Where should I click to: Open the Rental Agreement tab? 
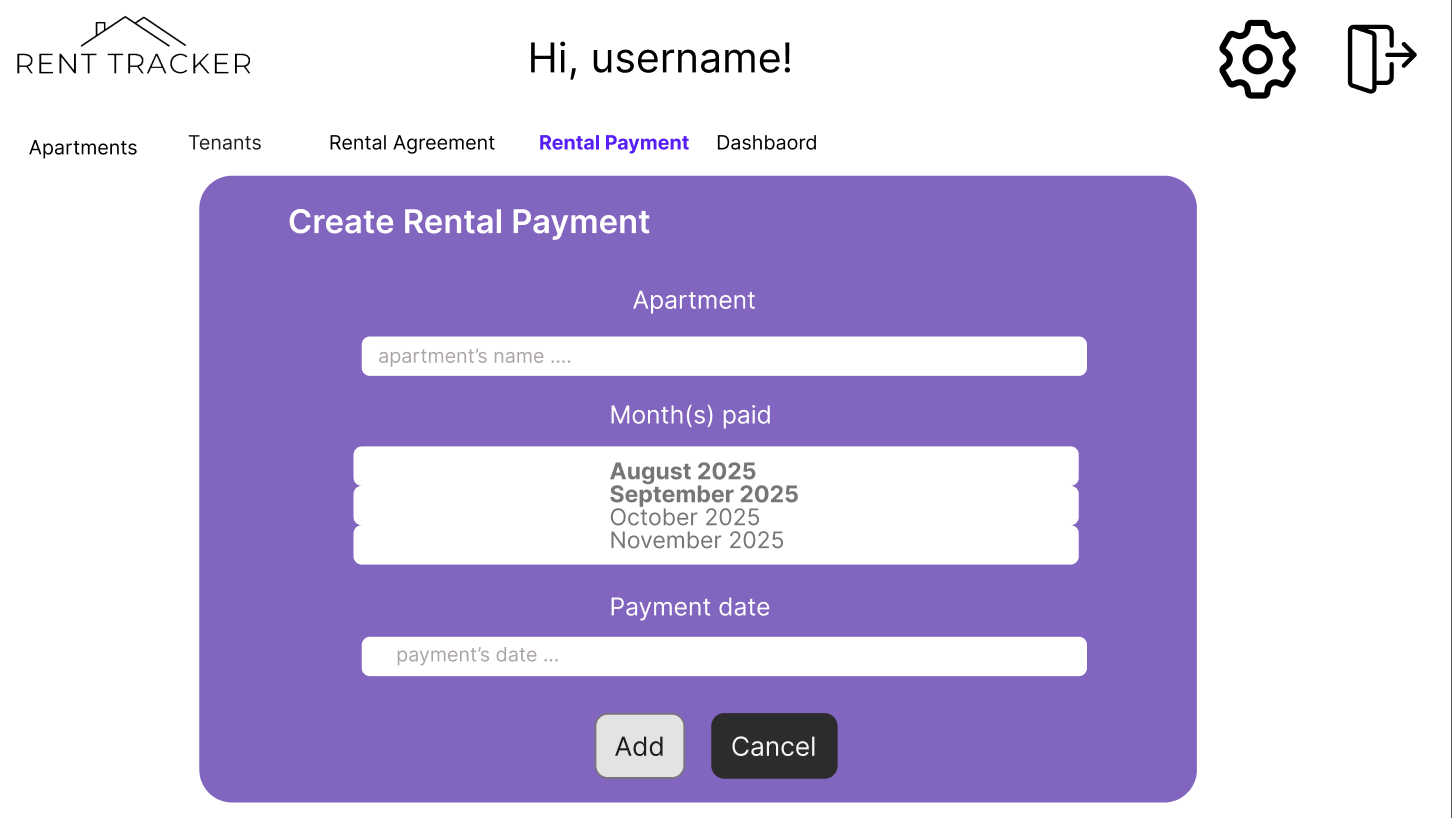411,142
